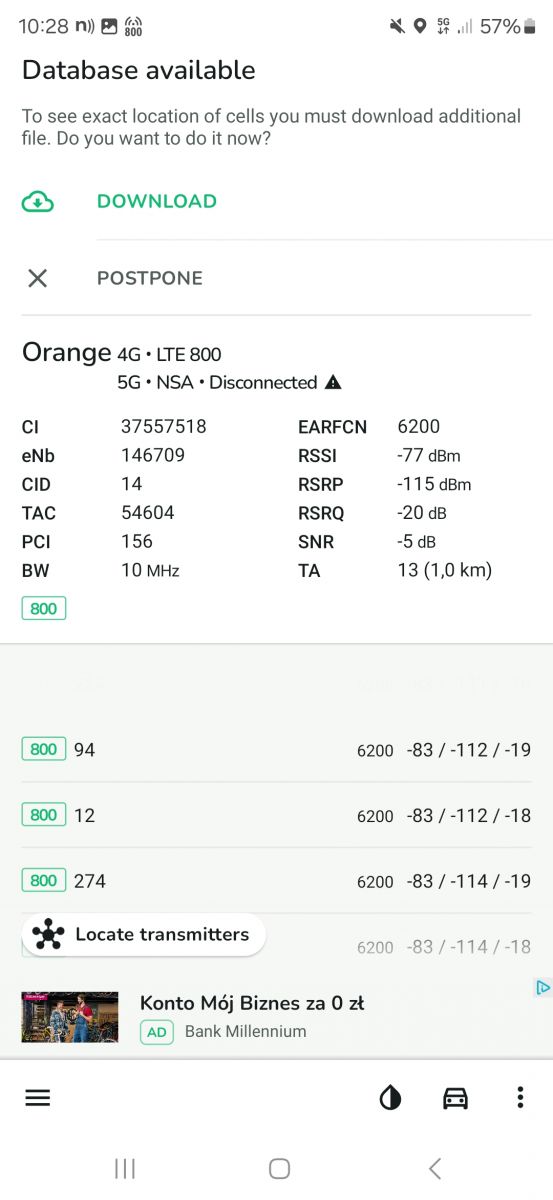Image resolution: width=553 pixels, height=1200 pixels.
Task: Tap the 800 band badge under BW
Action: click(x=44, y=608)
